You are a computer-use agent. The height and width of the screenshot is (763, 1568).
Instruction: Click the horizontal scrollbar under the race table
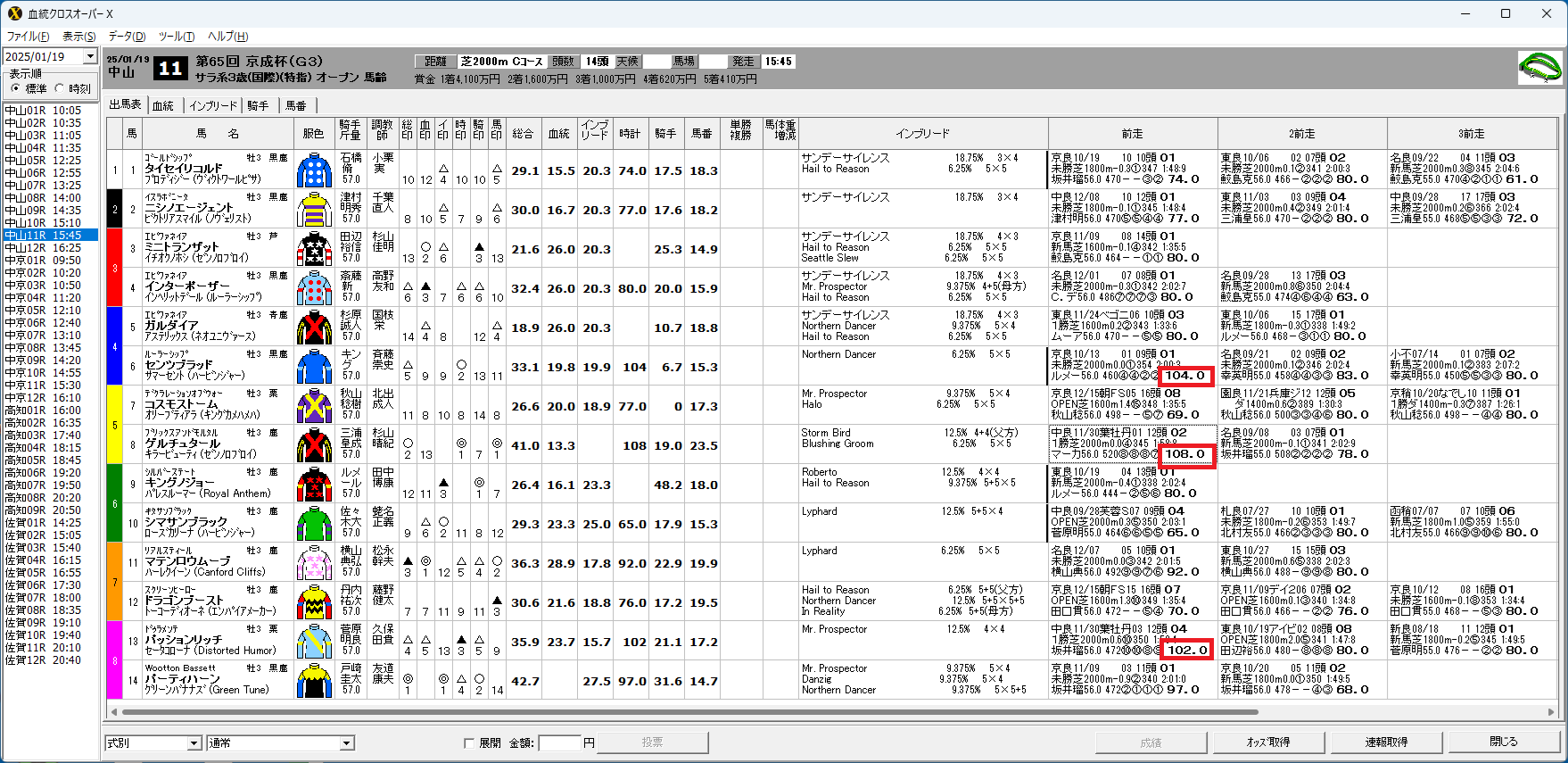689,712
